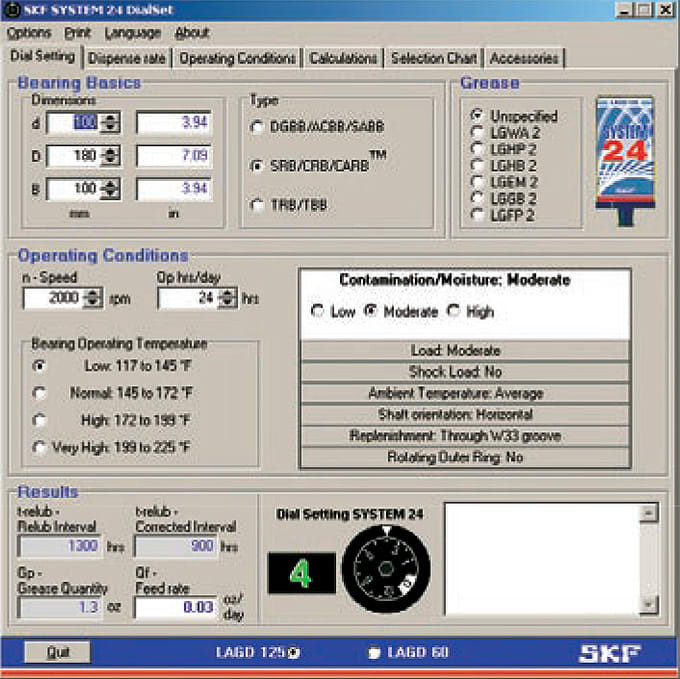Adjust the Op hrs/day spinner arrows
Image resolution: width=680 pixels, height=679 pixels.
tap(227, 298)
